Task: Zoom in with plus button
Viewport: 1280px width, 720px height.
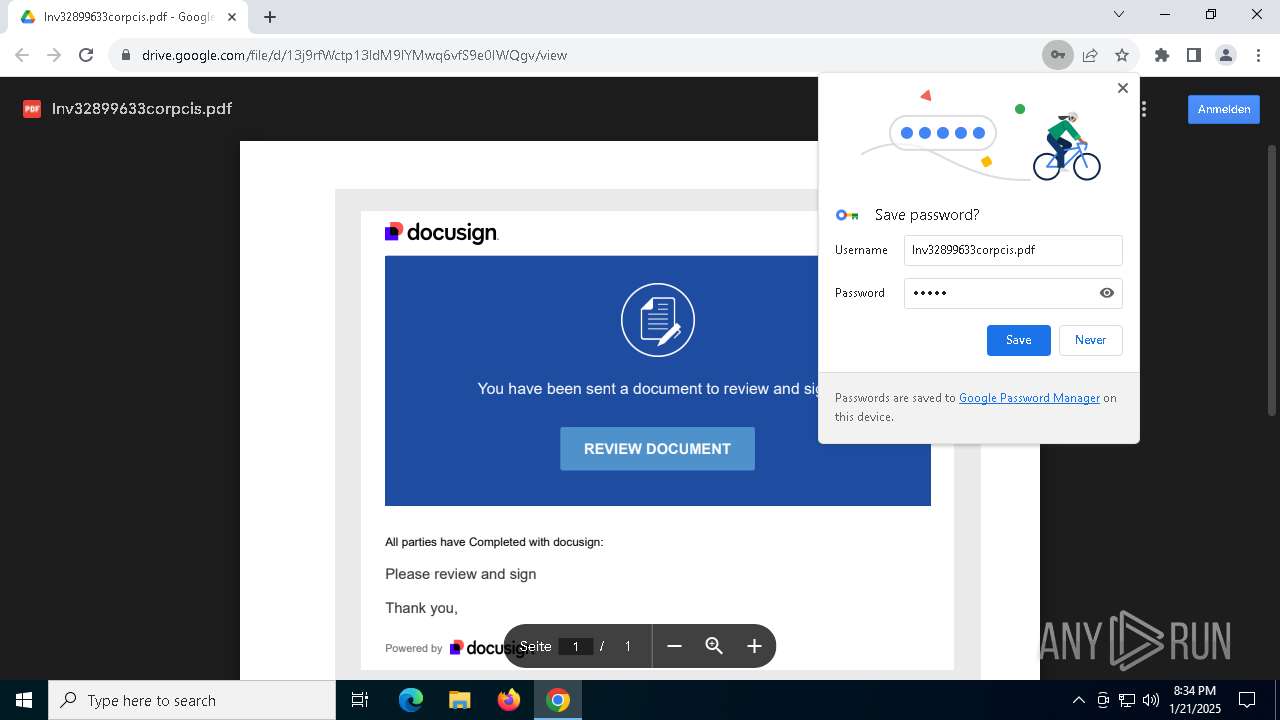Action: [x=754, y=646]
